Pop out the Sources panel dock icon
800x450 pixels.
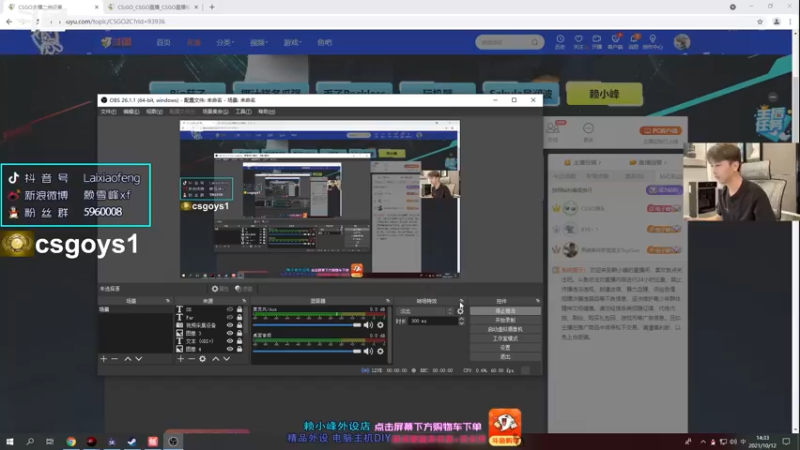(x=244, y=301)
